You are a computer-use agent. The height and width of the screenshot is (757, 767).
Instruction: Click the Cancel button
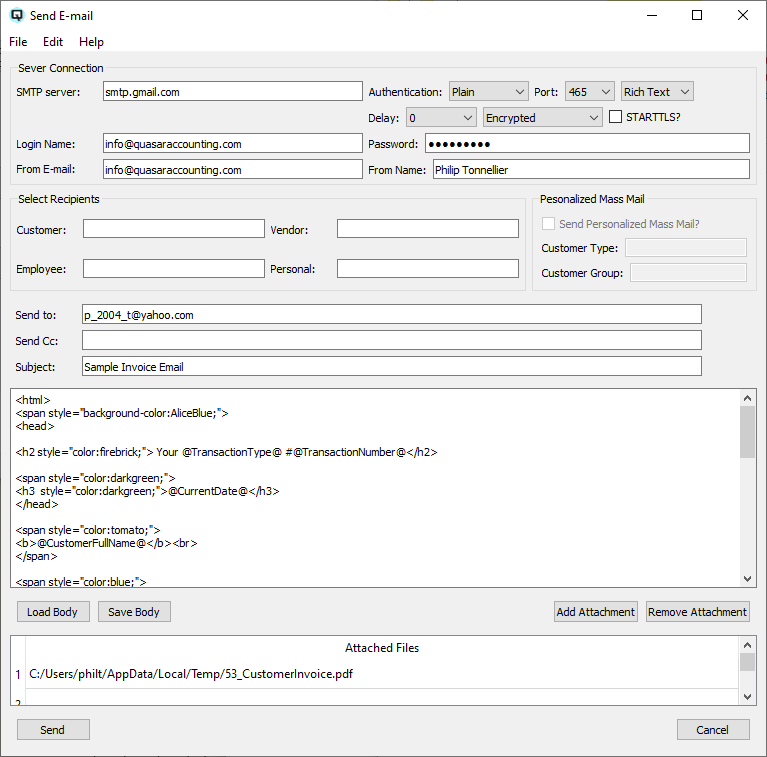(713, 730)
